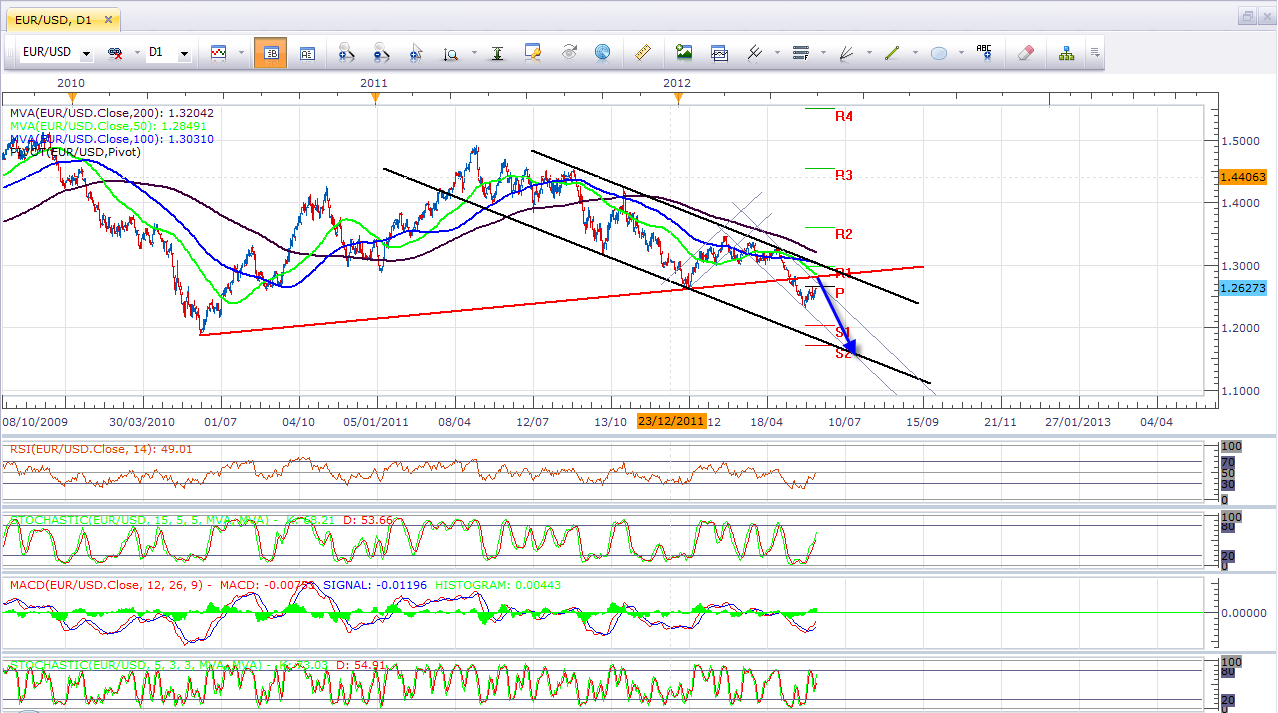Image resolution: width=1278 pixels, height=713 pixels.
Task: Click the zoom out magnifier icon
Action: (381, 53)
